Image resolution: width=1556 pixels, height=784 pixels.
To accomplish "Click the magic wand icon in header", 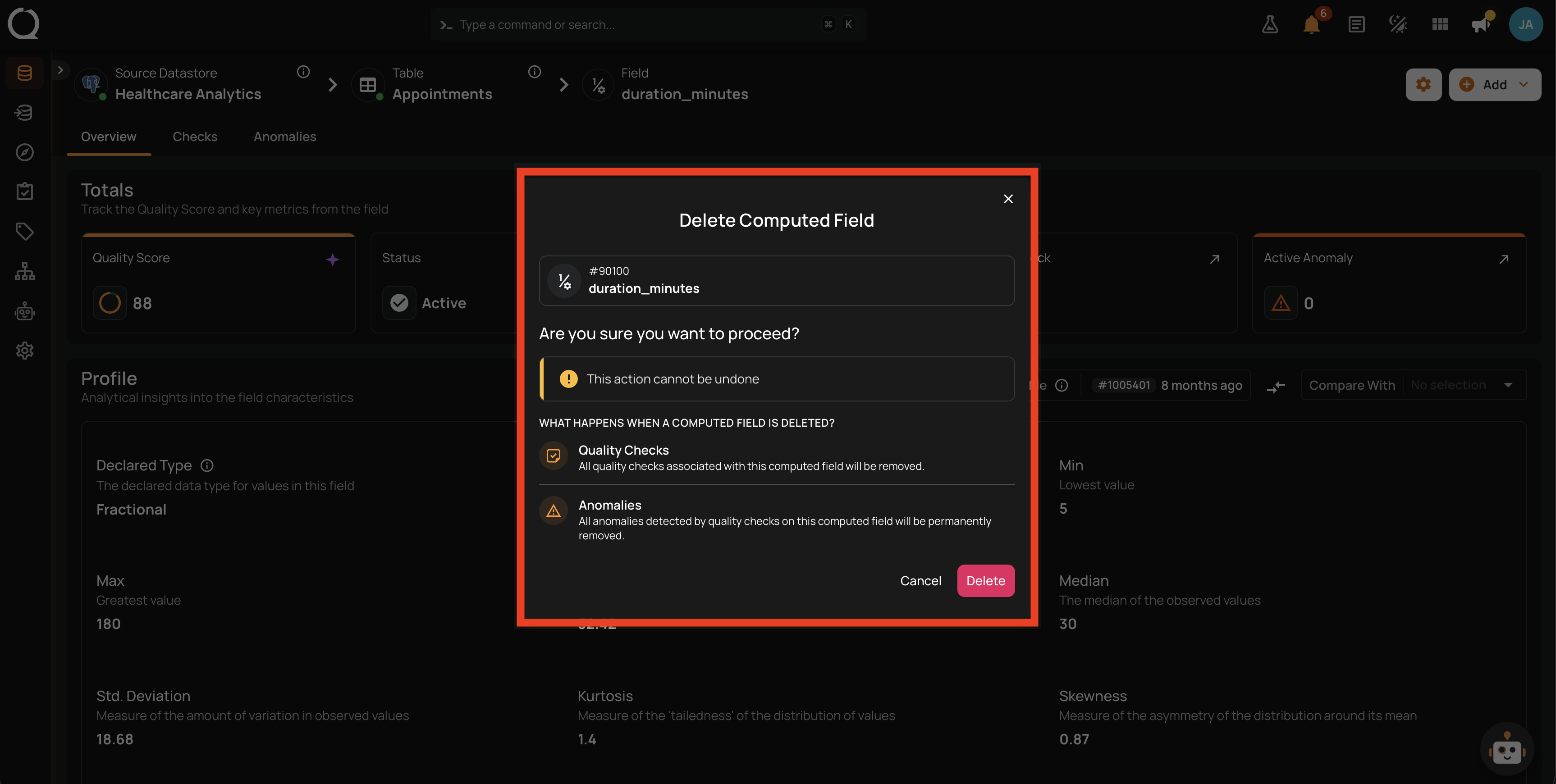I will 1398,24.
